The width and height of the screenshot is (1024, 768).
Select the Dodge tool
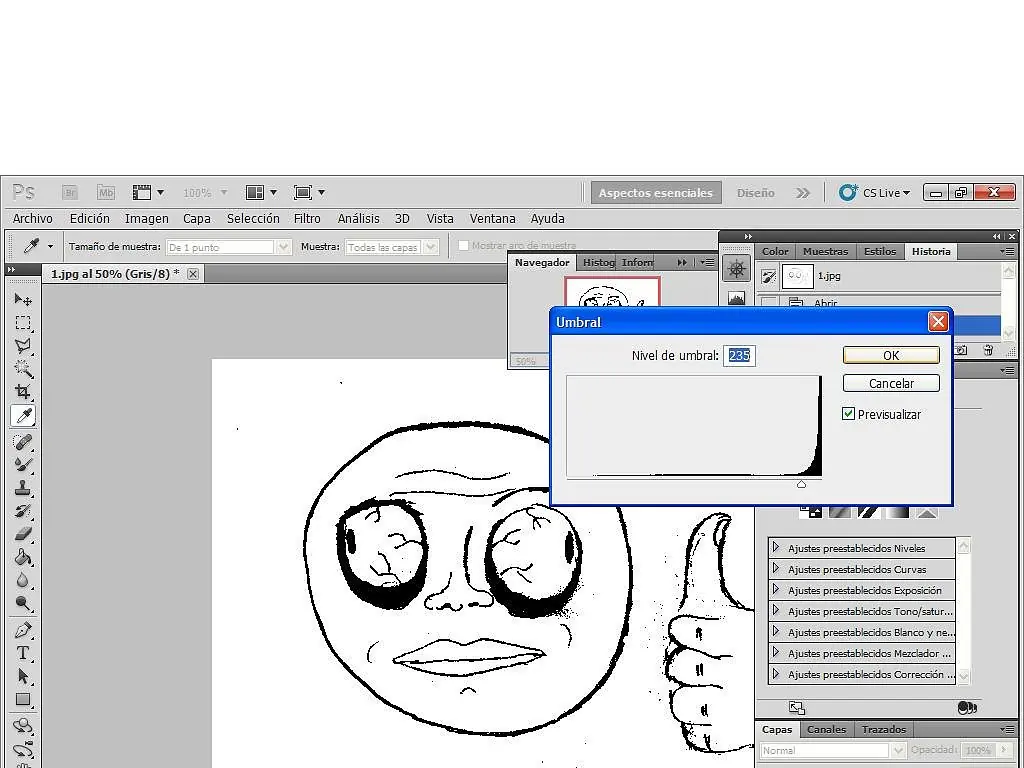coord(23,603)
